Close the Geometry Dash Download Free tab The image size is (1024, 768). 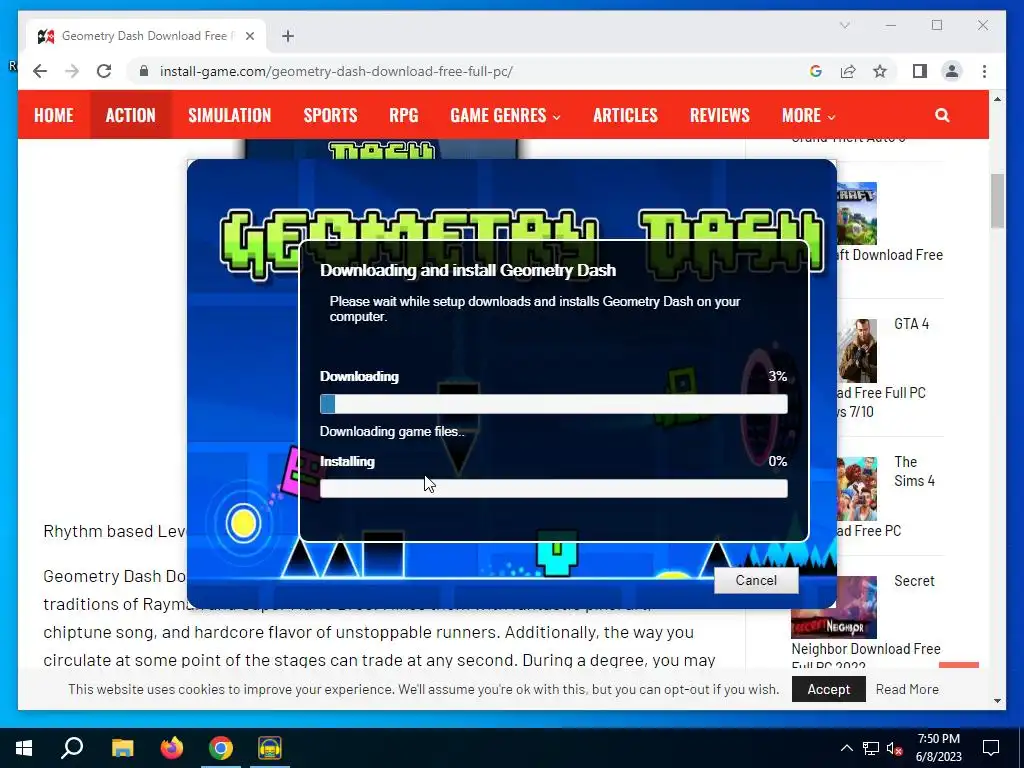(x=249, y=36)
